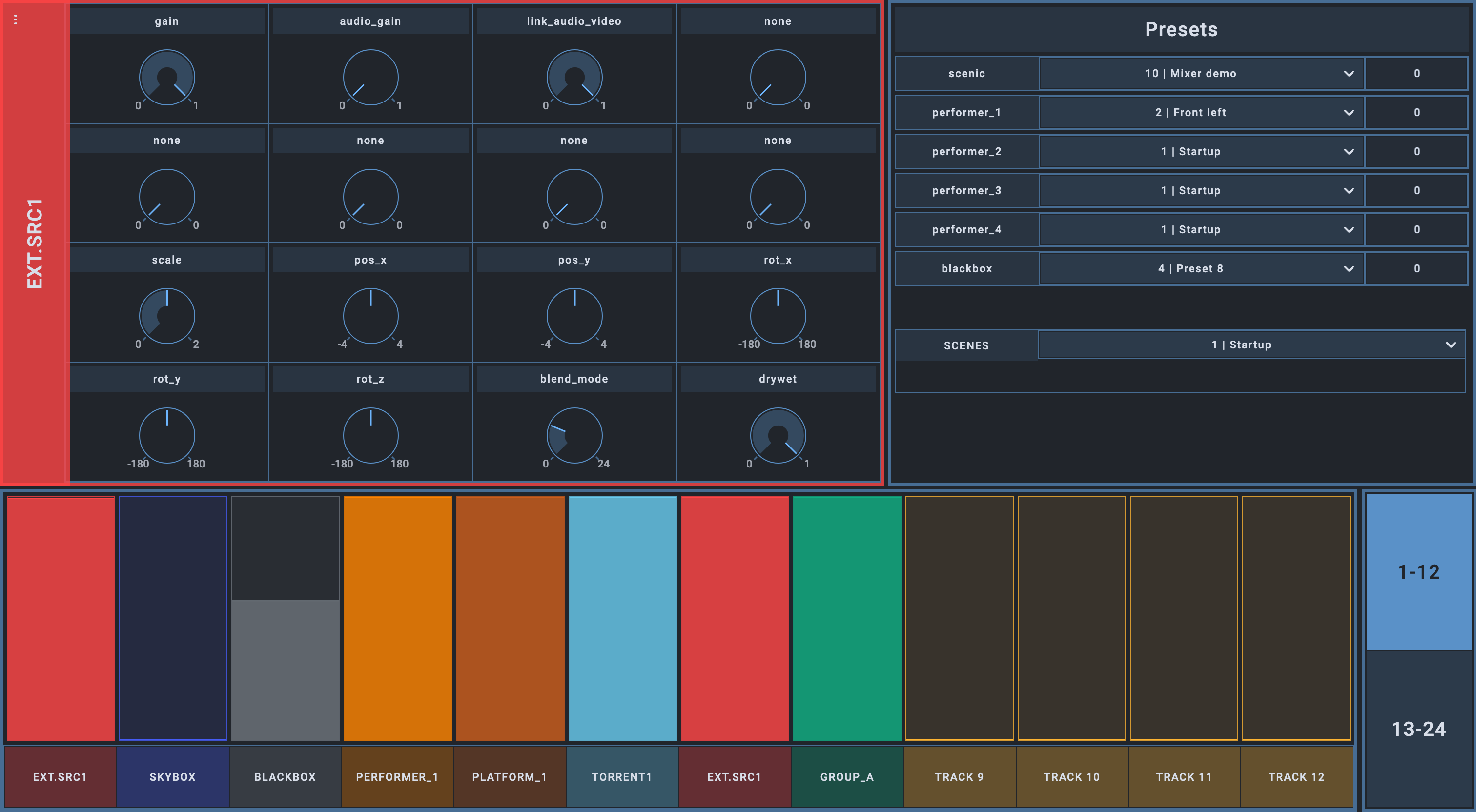The height and width of the screenshot is (812, 1476).
Task: Click the Presets panel heading
Action: 1181,29
